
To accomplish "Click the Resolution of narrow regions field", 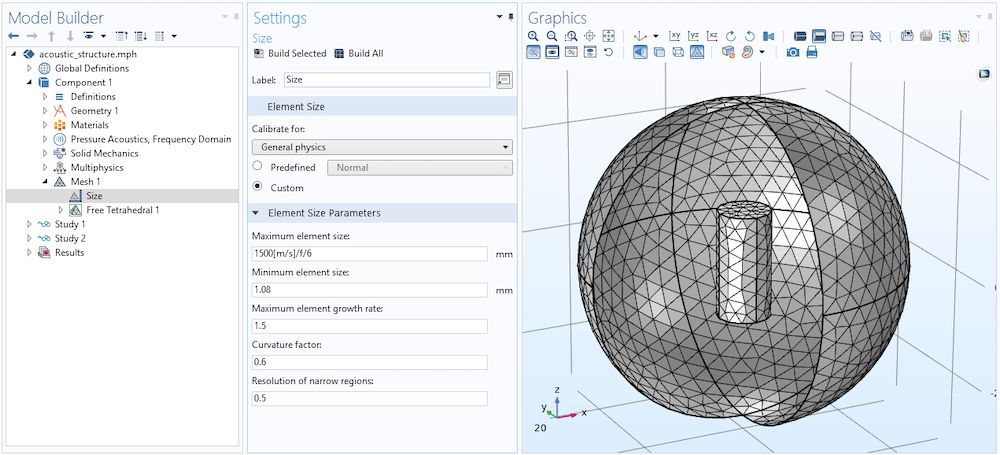I will click(369, 399).
